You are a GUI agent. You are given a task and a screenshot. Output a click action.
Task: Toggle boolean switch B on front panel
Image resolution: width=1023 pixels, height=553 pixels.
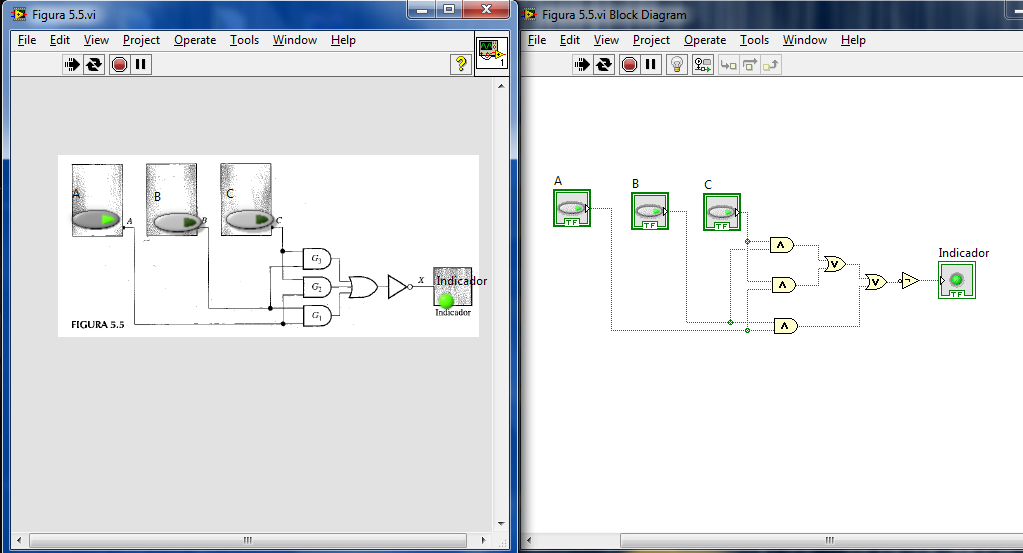[177, 222]
